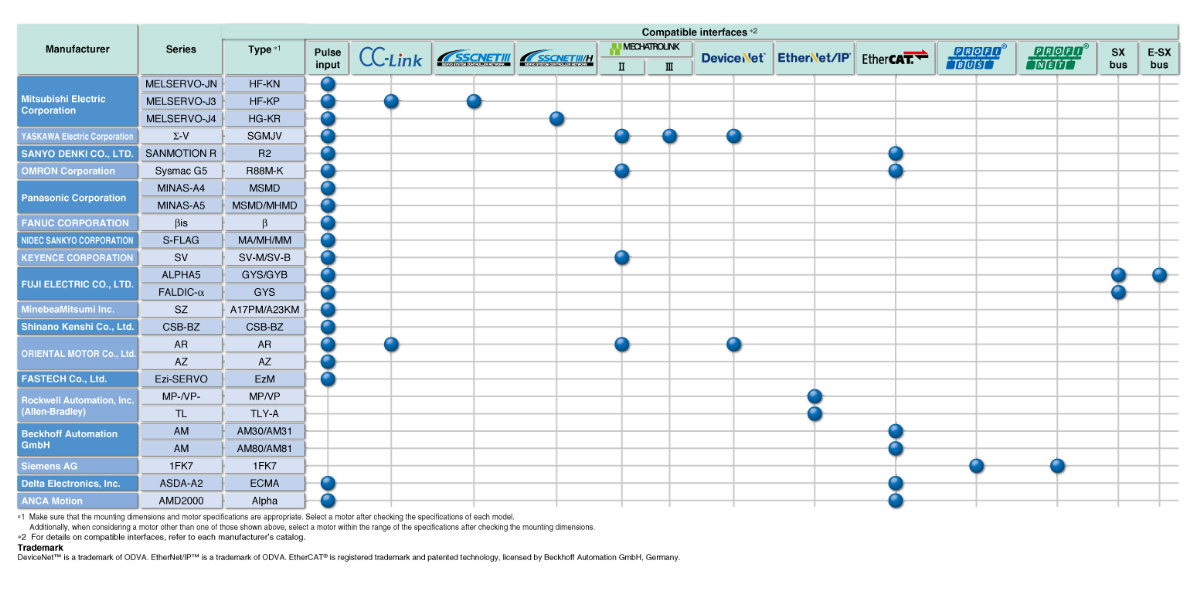Select the SANYO DENKI CO., LTD. cell
This screenshot has height=590, width=1200.
(x=77, y=154)
